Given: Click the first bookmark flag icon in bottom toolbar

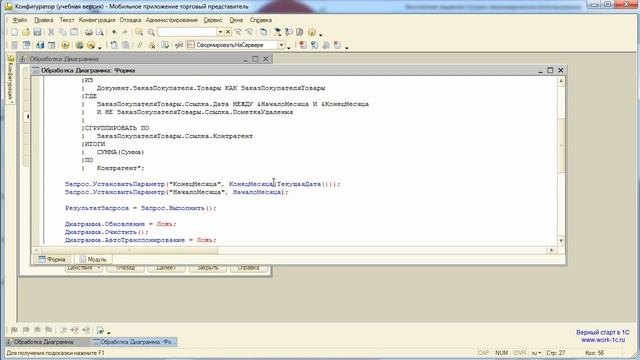Looking at the screenshot, I should tap(14, 330).
